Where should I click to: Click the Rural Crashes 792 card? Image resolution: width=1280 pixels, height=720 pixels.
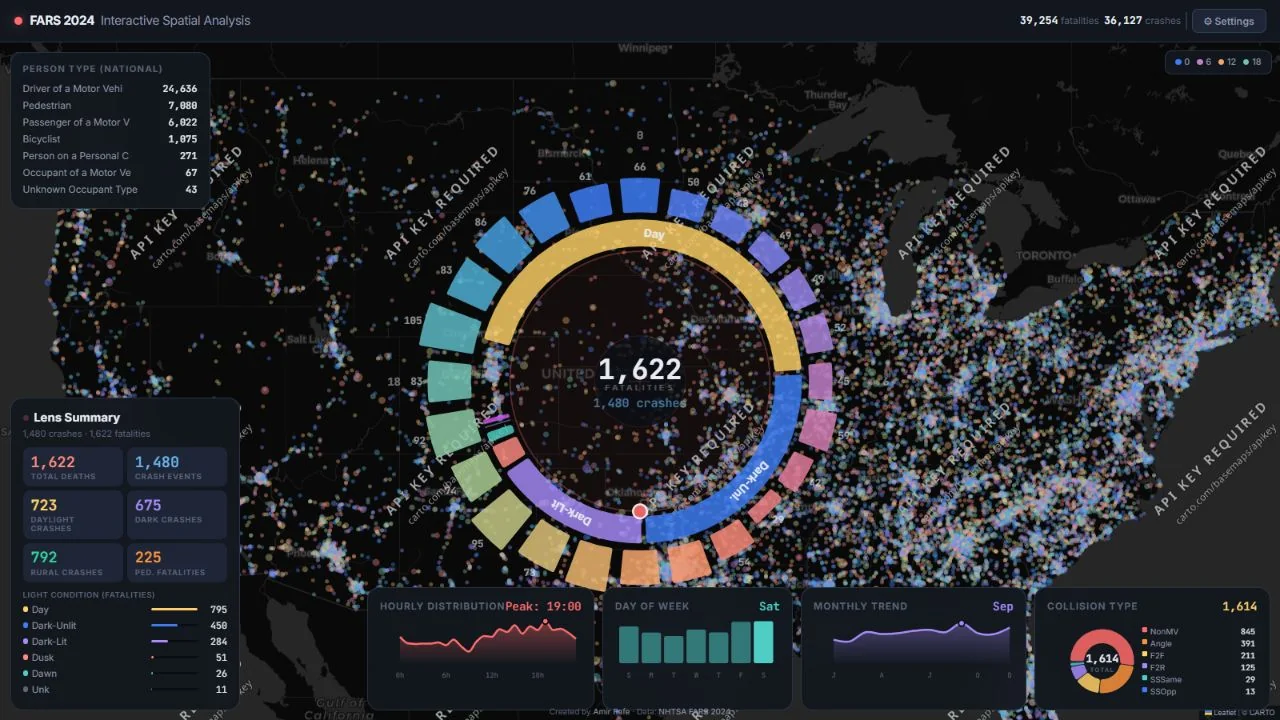click(73, 562)
